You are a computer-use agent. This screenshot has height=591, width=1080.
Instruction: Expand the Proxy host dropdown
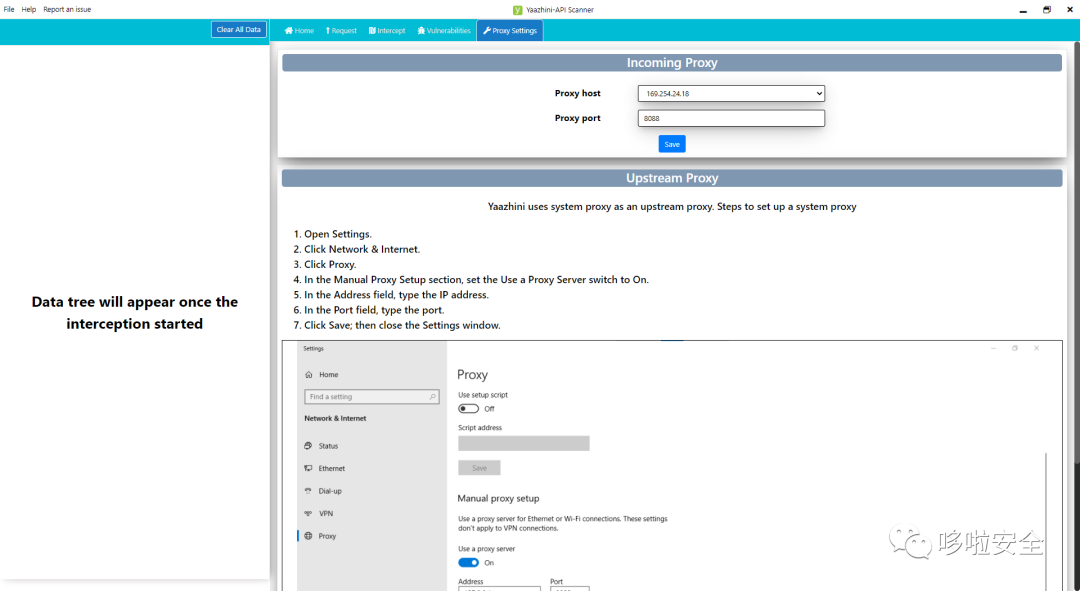click(731, 93)
